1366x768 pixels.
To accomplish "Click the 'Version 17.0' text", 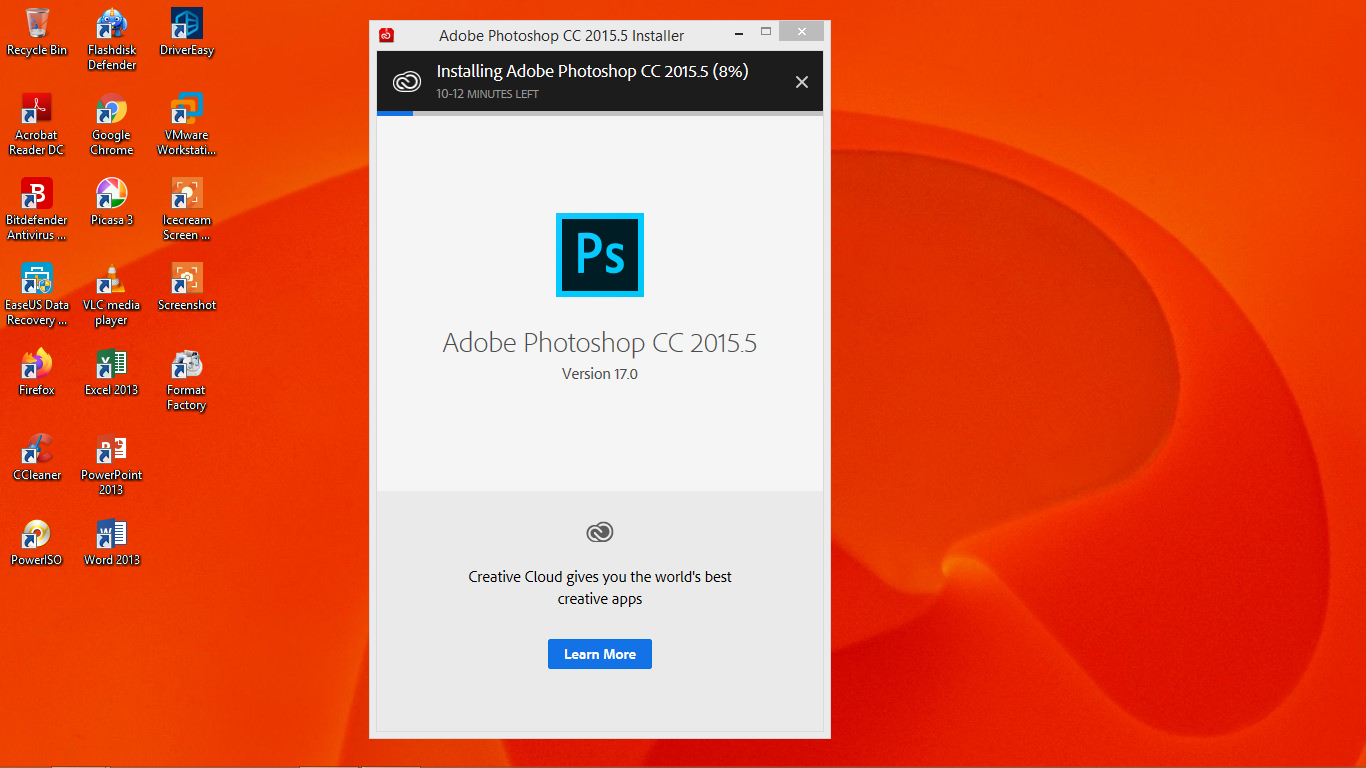I will [x=600, y=374].
